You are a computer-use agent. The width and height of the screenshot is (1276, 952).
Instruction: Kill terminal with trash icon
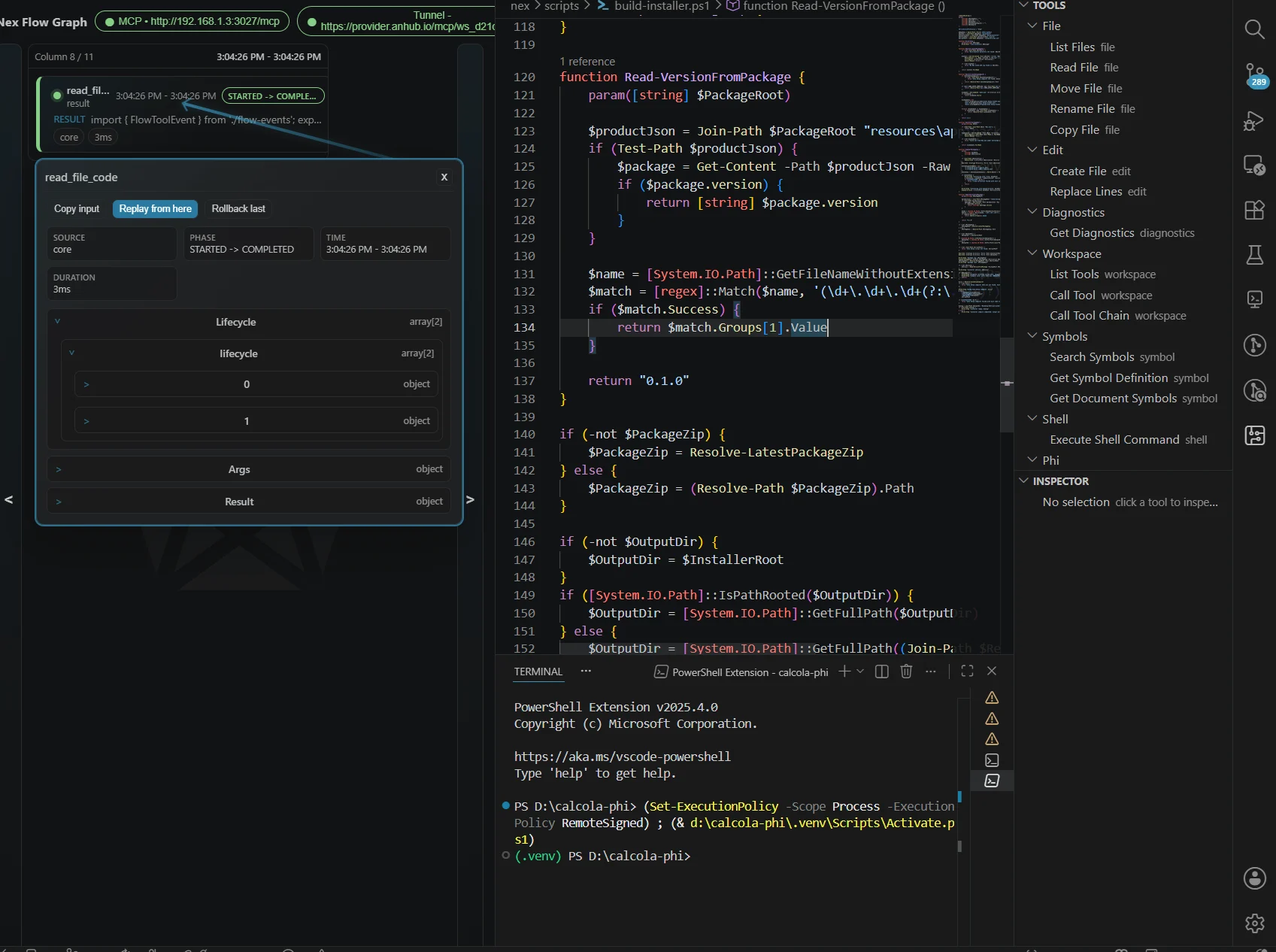coord(906,672)
